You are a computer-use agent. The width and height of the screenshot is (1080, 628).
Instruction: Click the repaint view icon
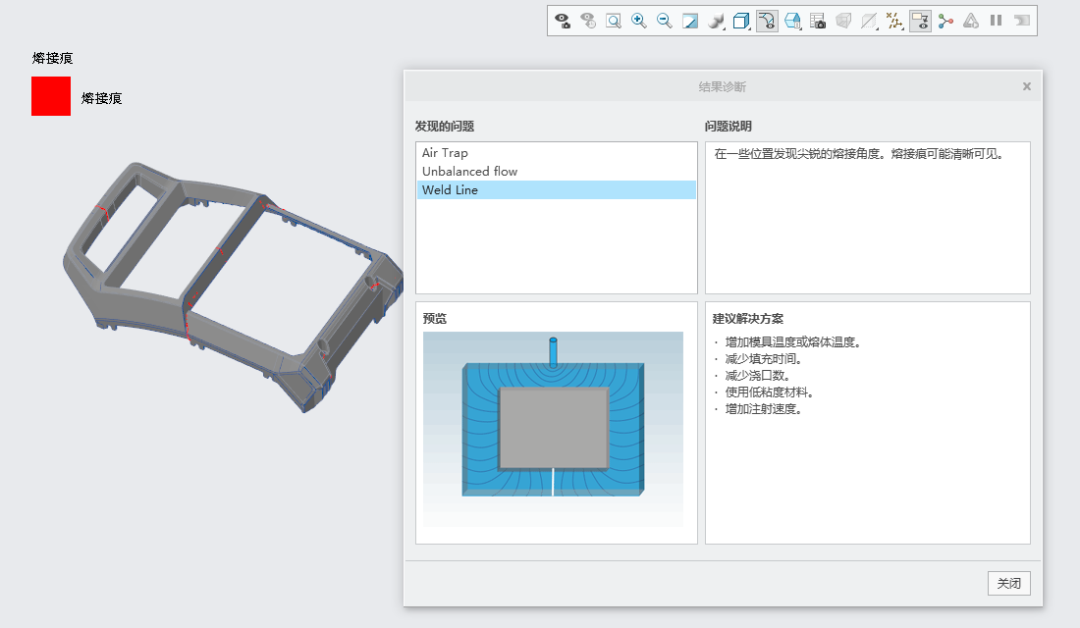[689, 21]
